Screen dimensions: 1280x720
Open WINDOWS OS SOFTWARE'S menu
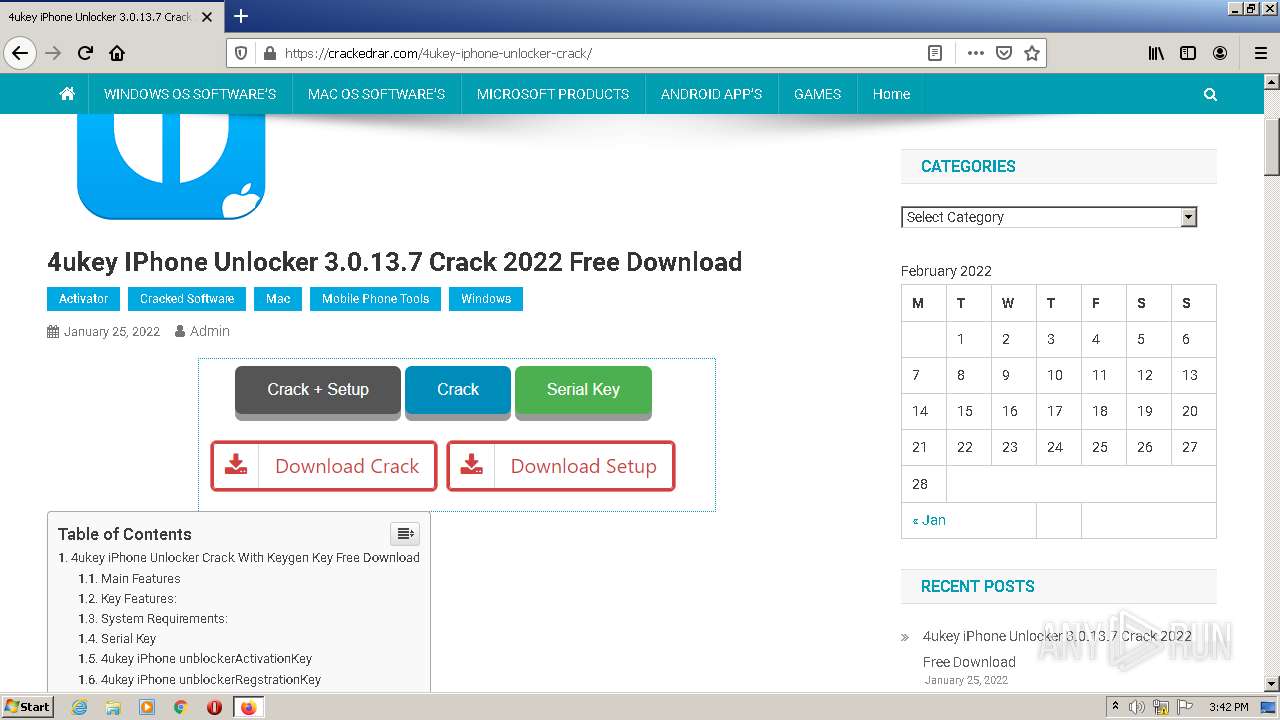tap(190, 94)
